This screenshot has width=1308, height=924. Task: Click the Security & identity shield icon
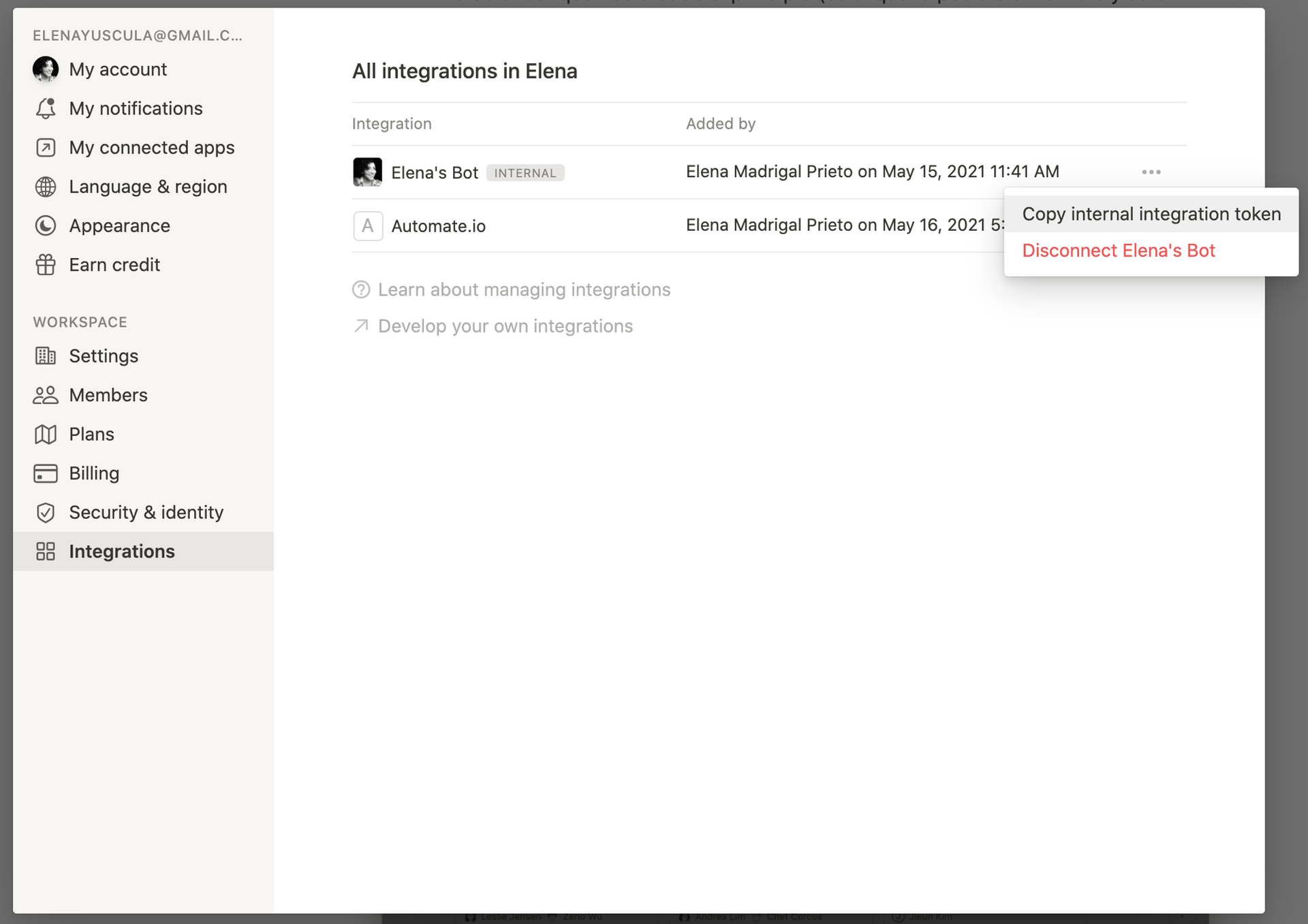click(x=45, y=512)
